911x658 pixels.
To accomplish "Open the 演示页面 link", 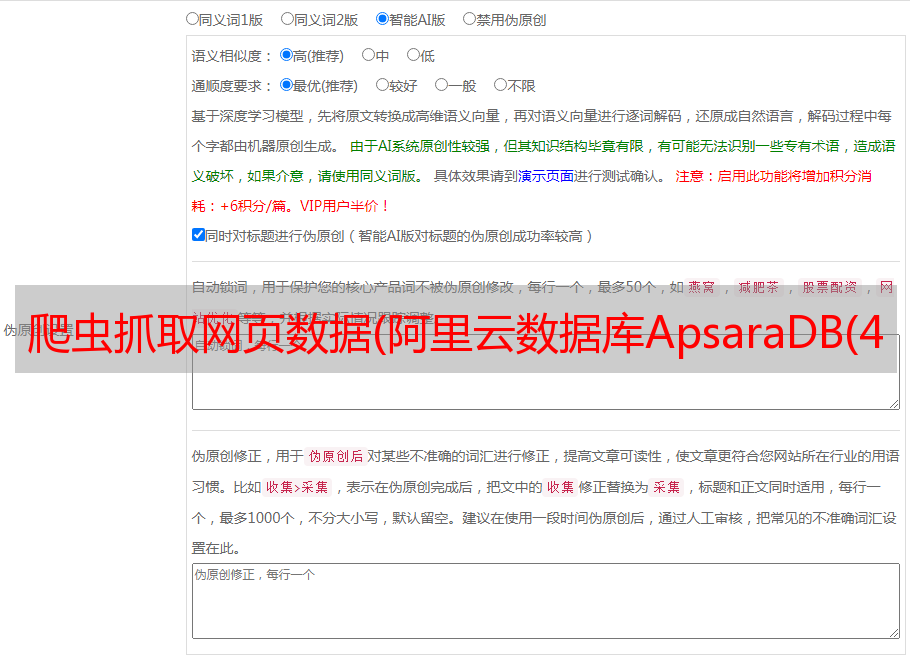I will [545, 176].
